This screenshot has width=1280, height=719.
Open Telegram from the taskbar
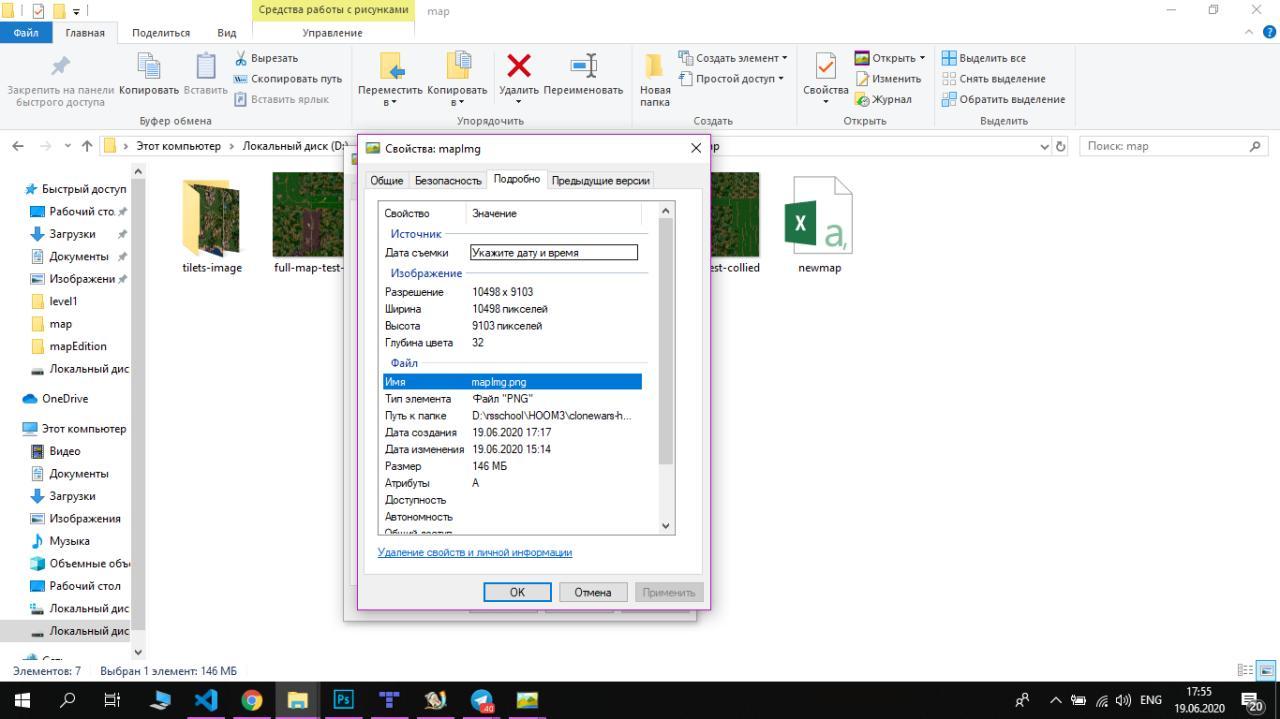point(481,700)
